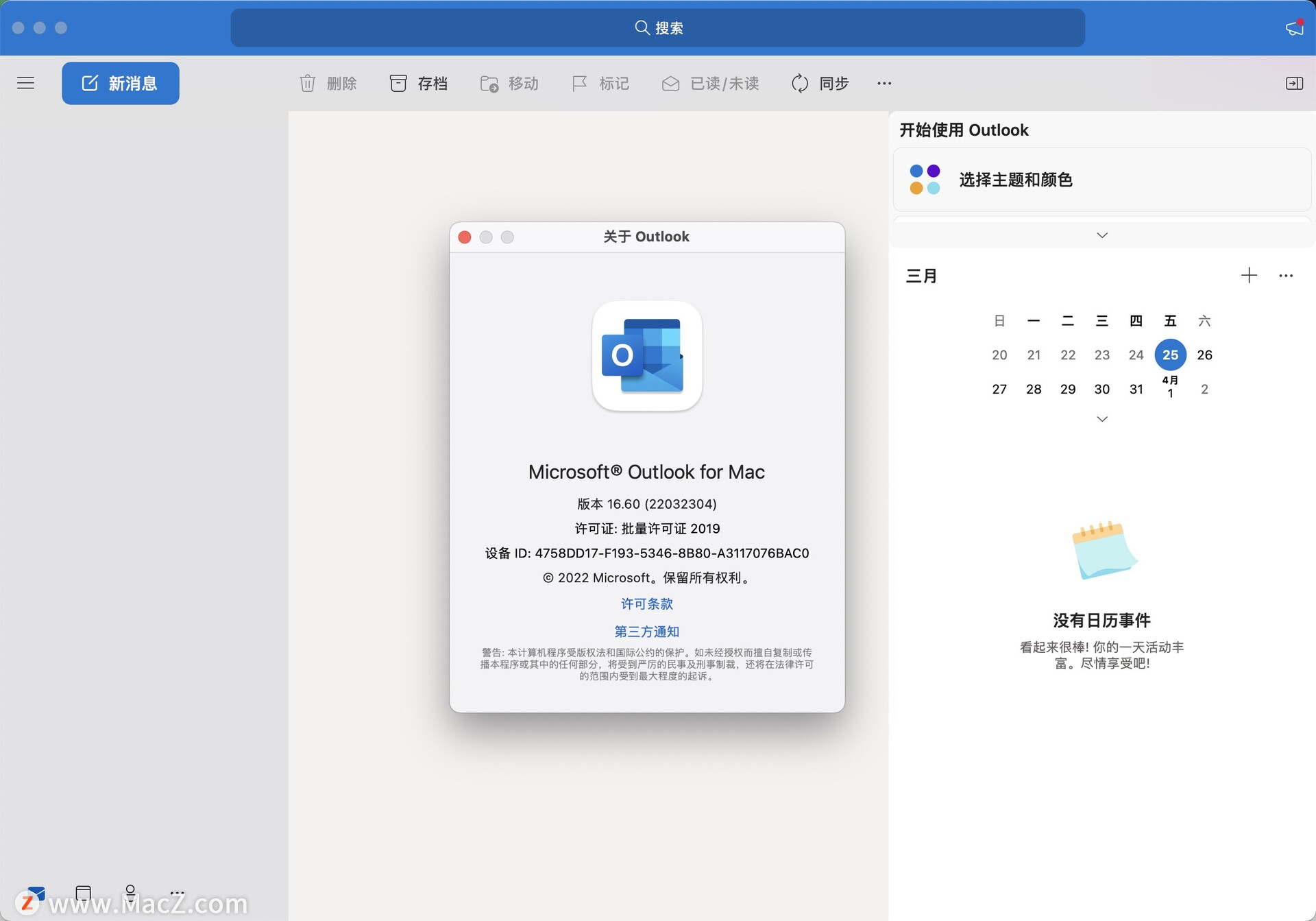Screen dimensions: 1316x921
Task: Expand calendar with chevron below dates
Action: click(x=1102, y=418)
